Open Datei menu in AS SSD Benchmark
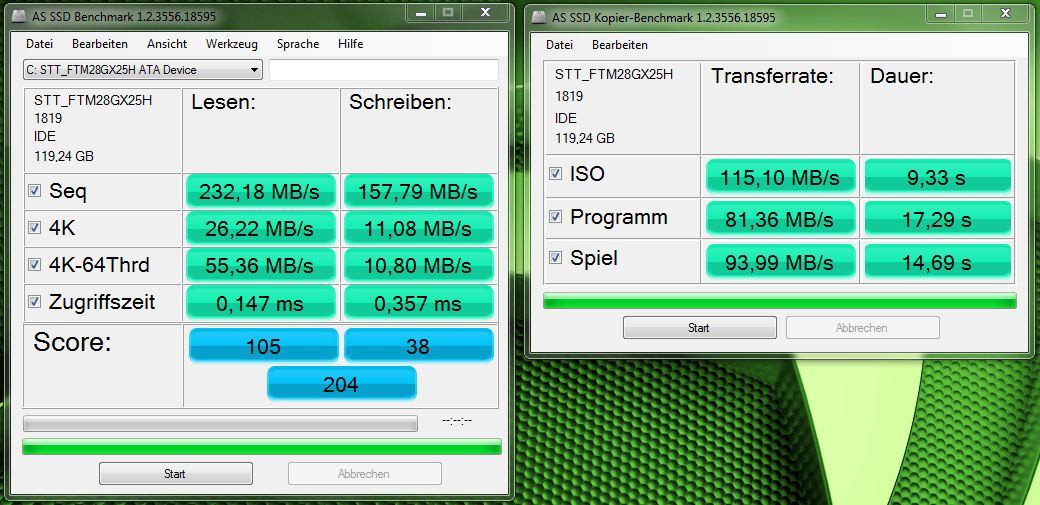 (39, 44)
